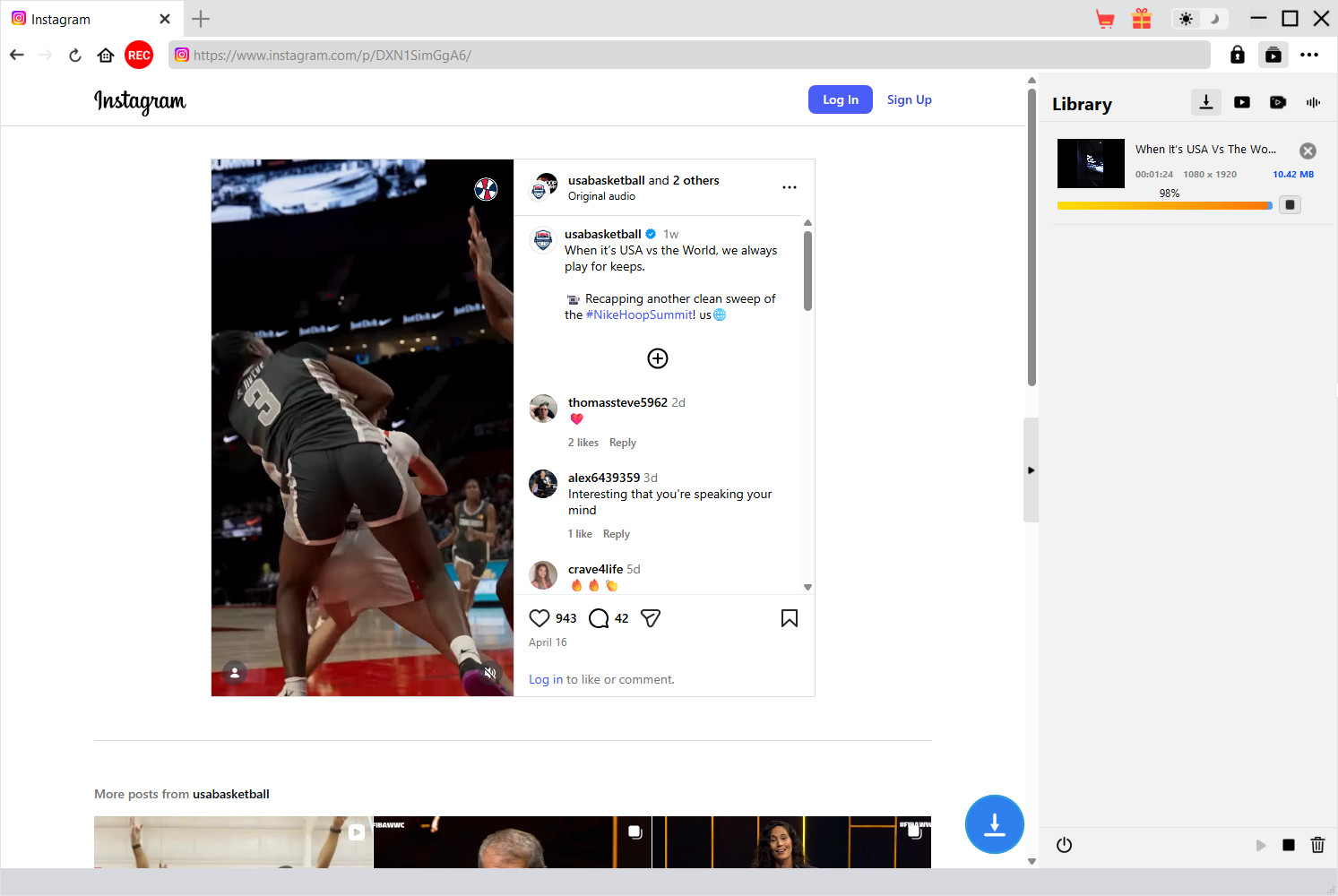Collapse the Library panel arrow
This screenshot has width=1338, height=896.
(x=1031, y=470)
